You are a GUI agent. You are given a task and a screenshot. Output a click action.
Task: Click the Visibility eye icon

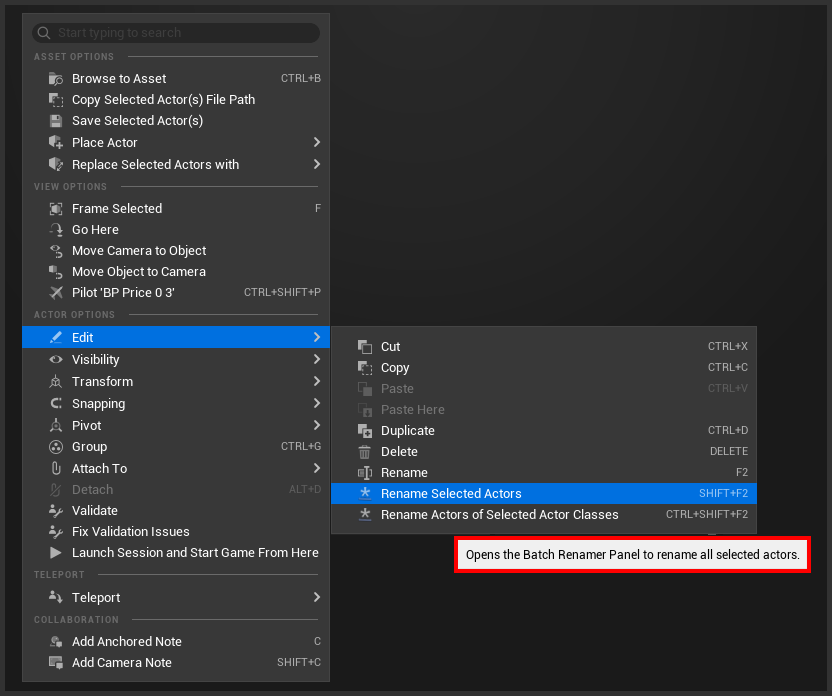click(x=56, y=360)
